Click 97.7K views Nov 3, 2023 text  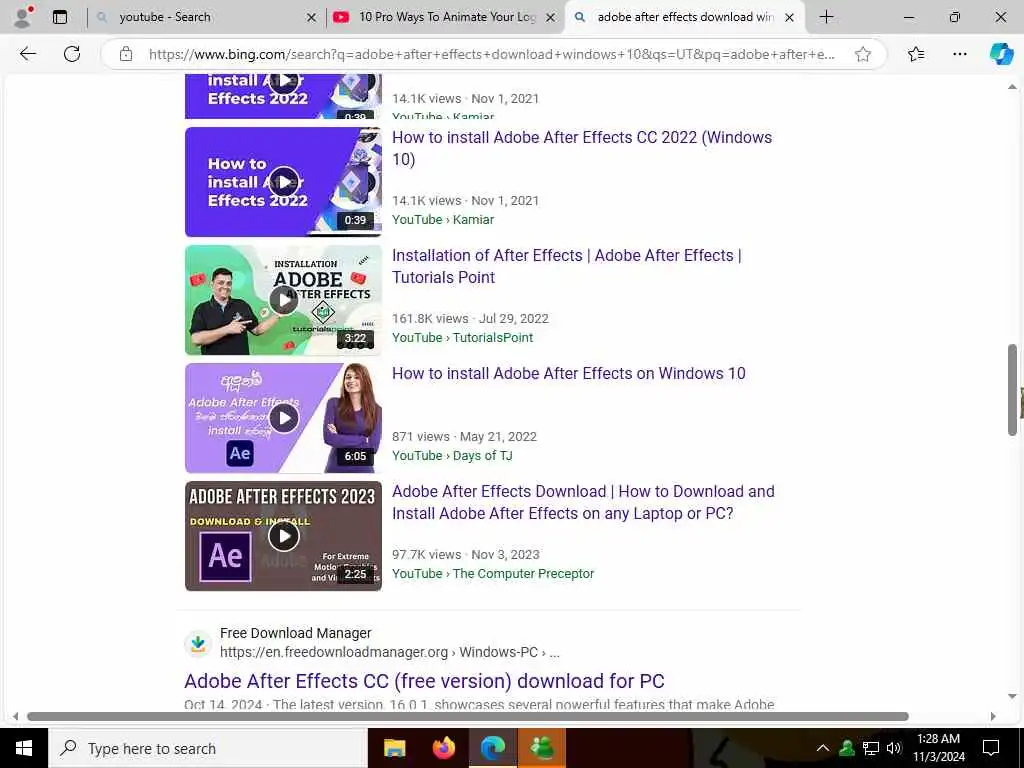coord(466,554)
